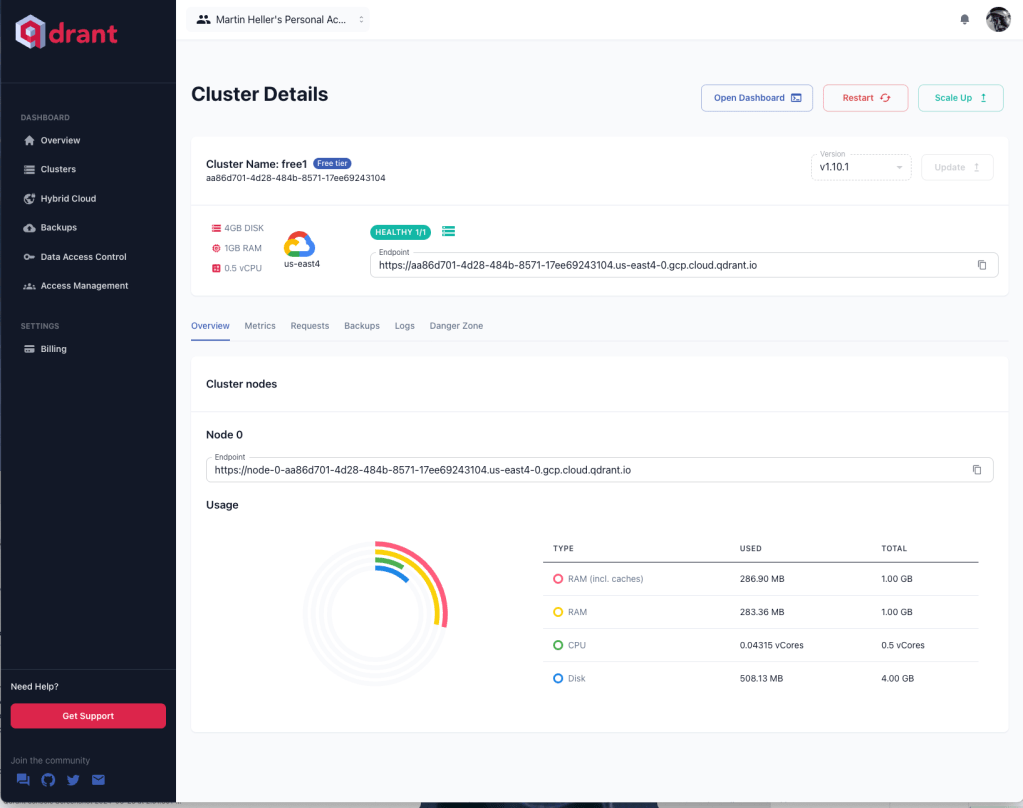Click the 4GB DISK icon
The image size is (1023, 808).
pyautogui.click(x=216, y=228)
